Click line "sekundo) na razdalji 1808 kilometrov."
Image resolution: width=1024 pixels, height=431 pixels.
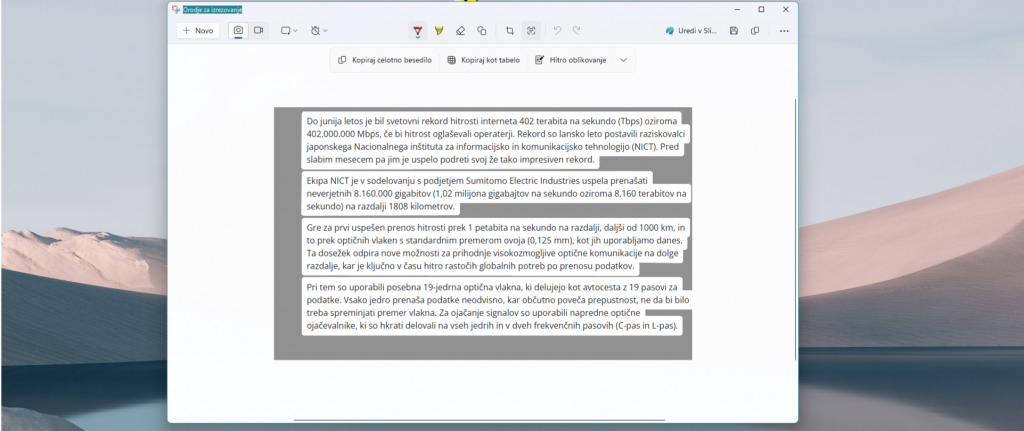[x=380, y=207]
